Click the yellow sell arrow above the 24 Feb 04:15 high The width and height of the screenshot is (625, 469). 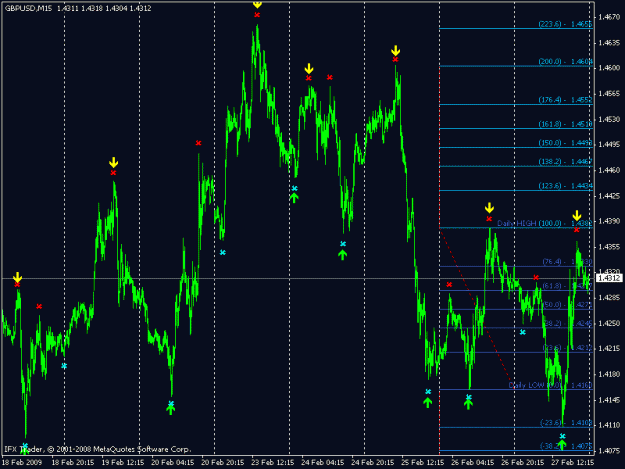pyautogui.click(x=309, y=69)
